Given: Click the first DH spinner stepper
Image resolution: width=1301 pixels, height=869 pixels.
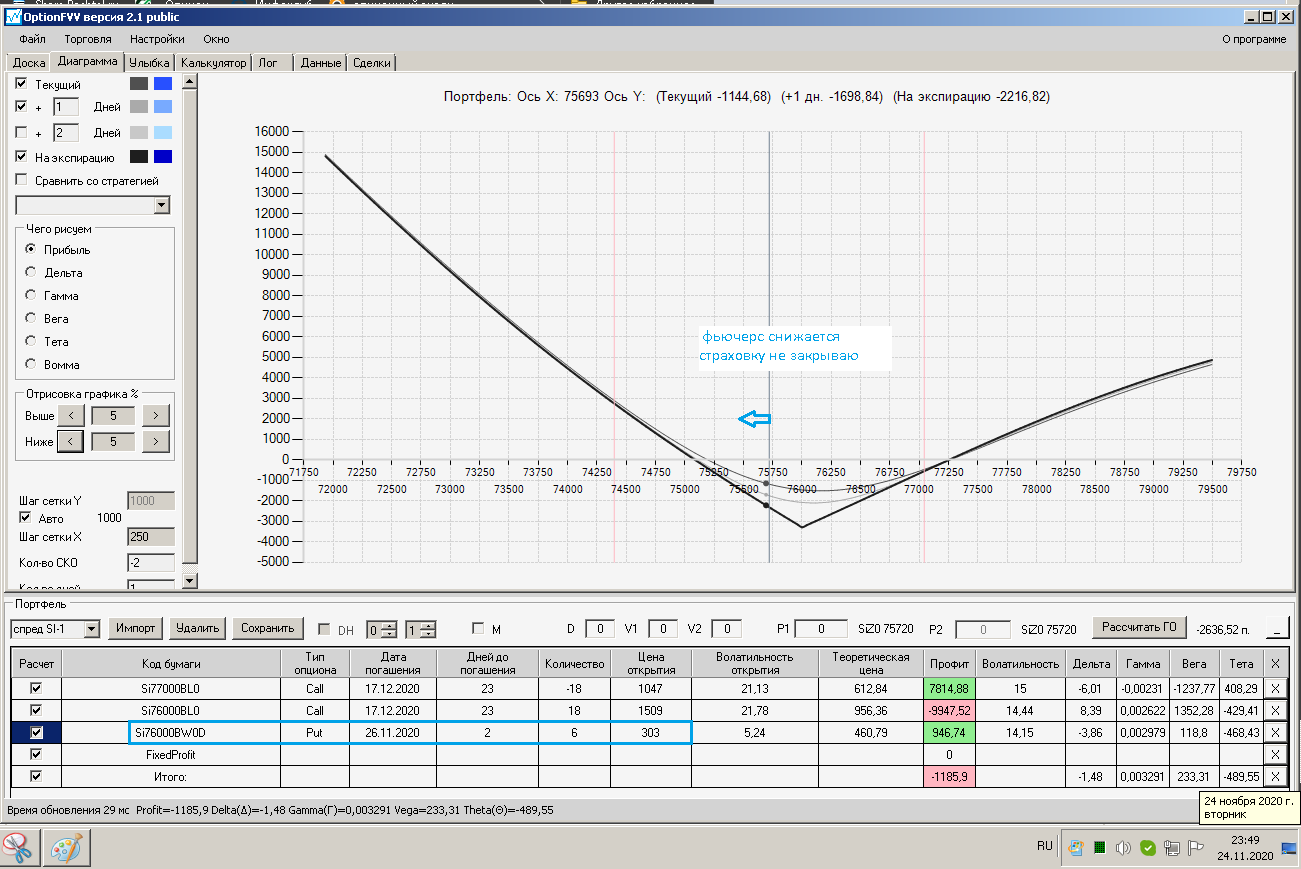Looking at the screenshot, I should (387, 629).
